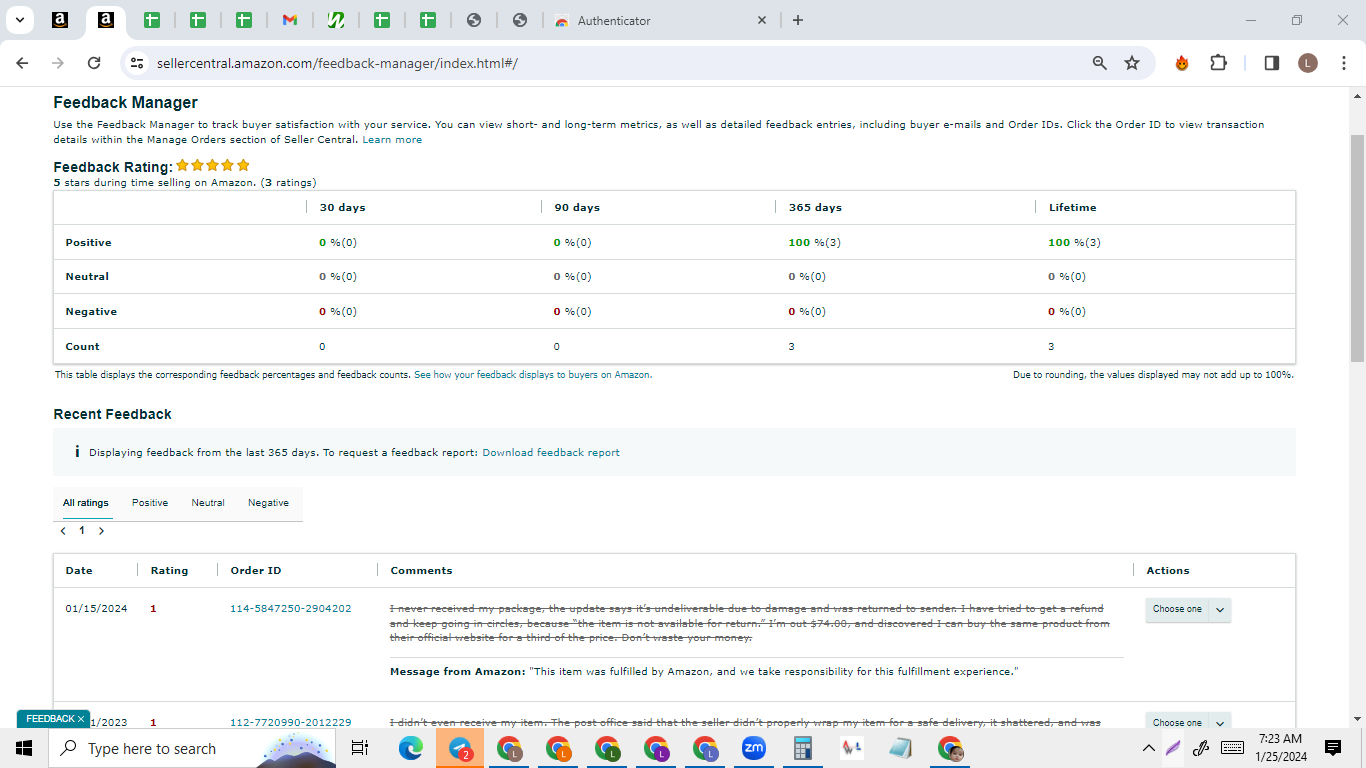Toggle the browser side panel
The width and height of the screenshot is (1366, 768).
click(x=1272, y=63)
